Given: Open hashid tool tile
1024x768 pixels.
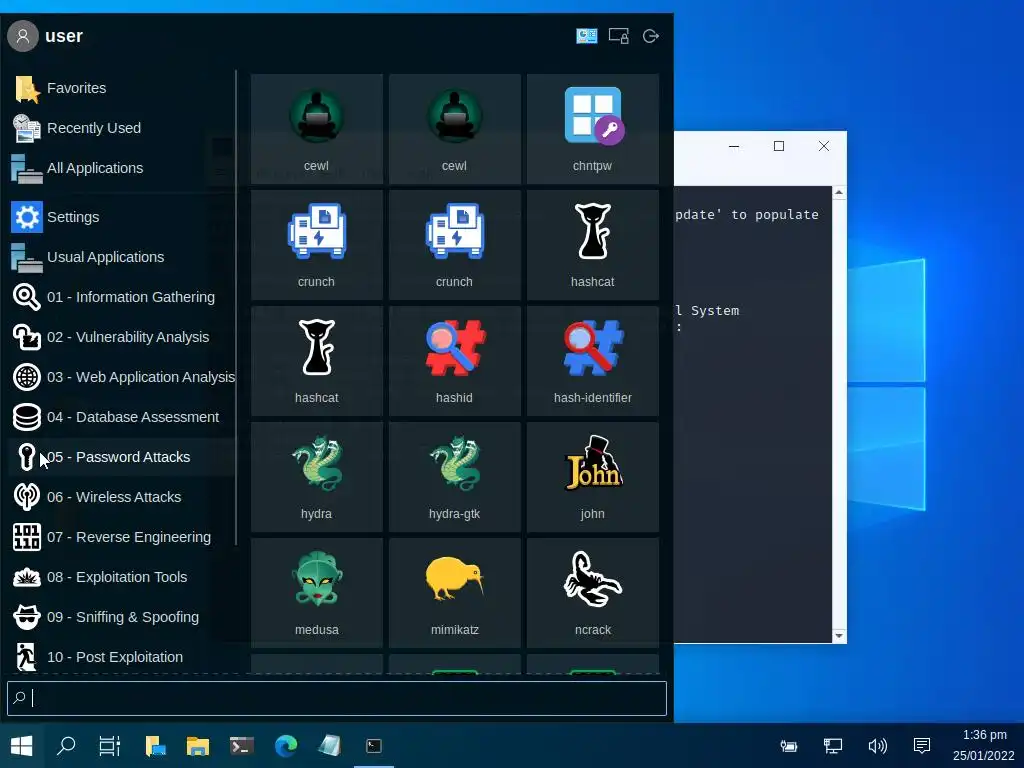Looking at the screenshot, I should (x=455, y=360).
